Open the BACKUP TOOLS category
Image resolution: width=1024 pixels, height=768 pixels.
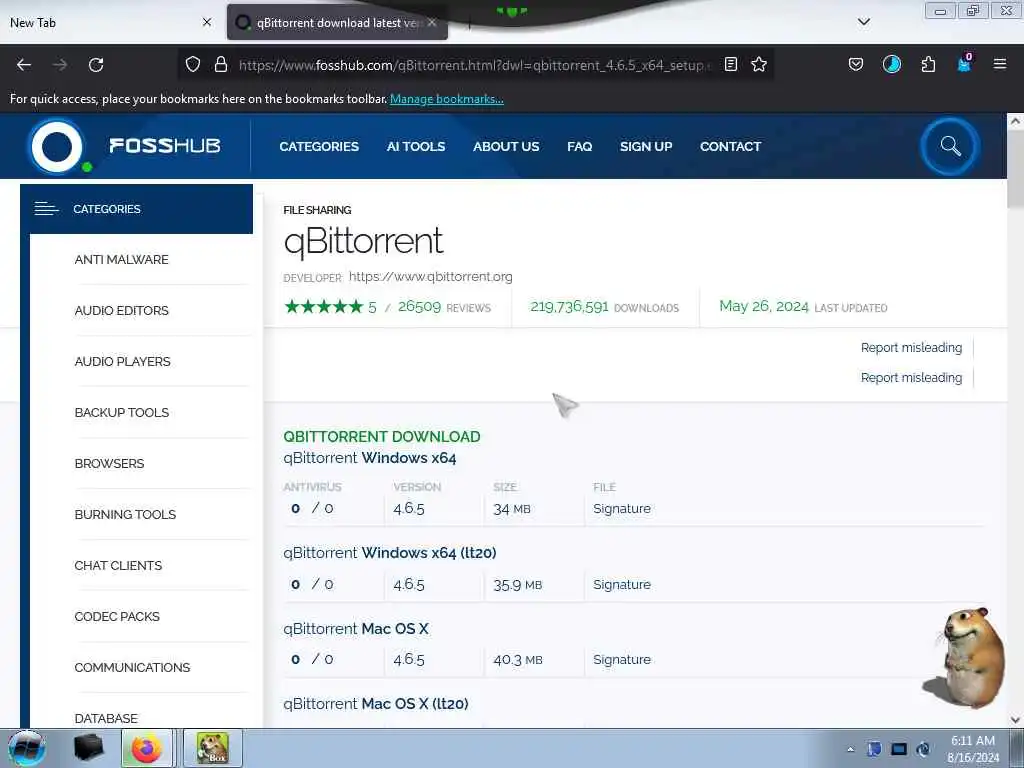pyautogui.click(x=121, y=413)
